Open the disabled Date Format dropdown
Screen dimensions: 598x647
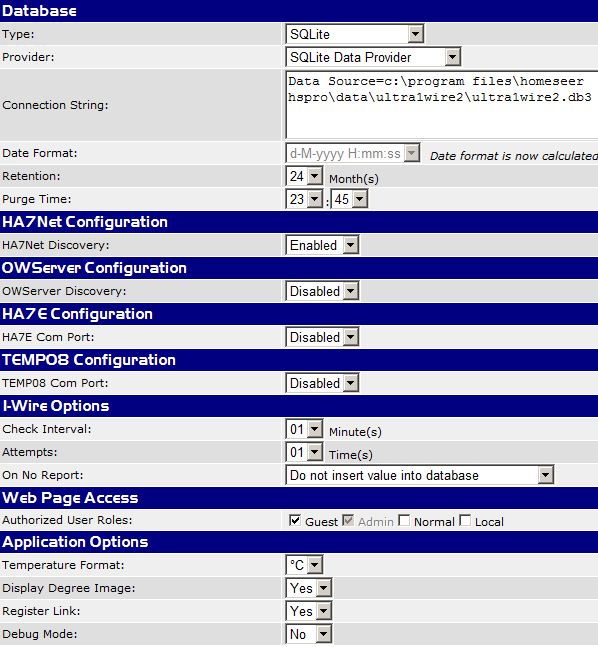tap(352, 153)
